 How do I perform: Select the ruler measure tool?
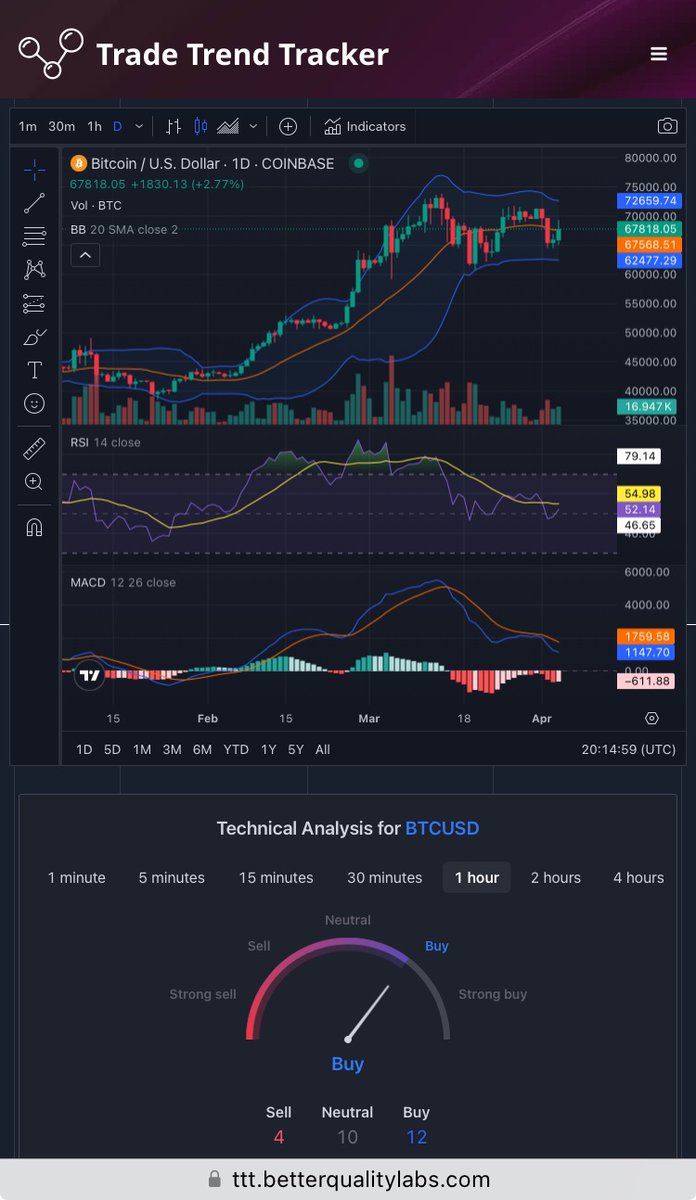tap(34, 448)
